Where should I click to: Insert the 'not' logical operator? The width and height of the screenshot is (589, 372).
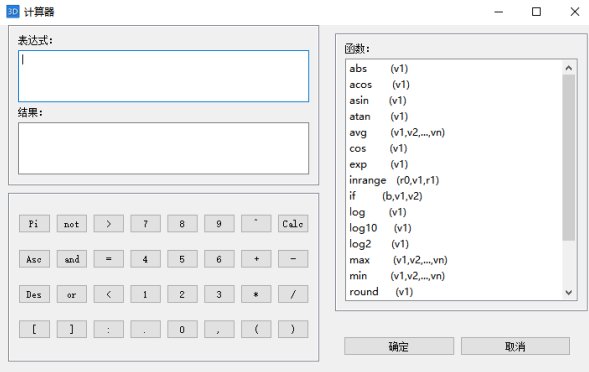72,224
